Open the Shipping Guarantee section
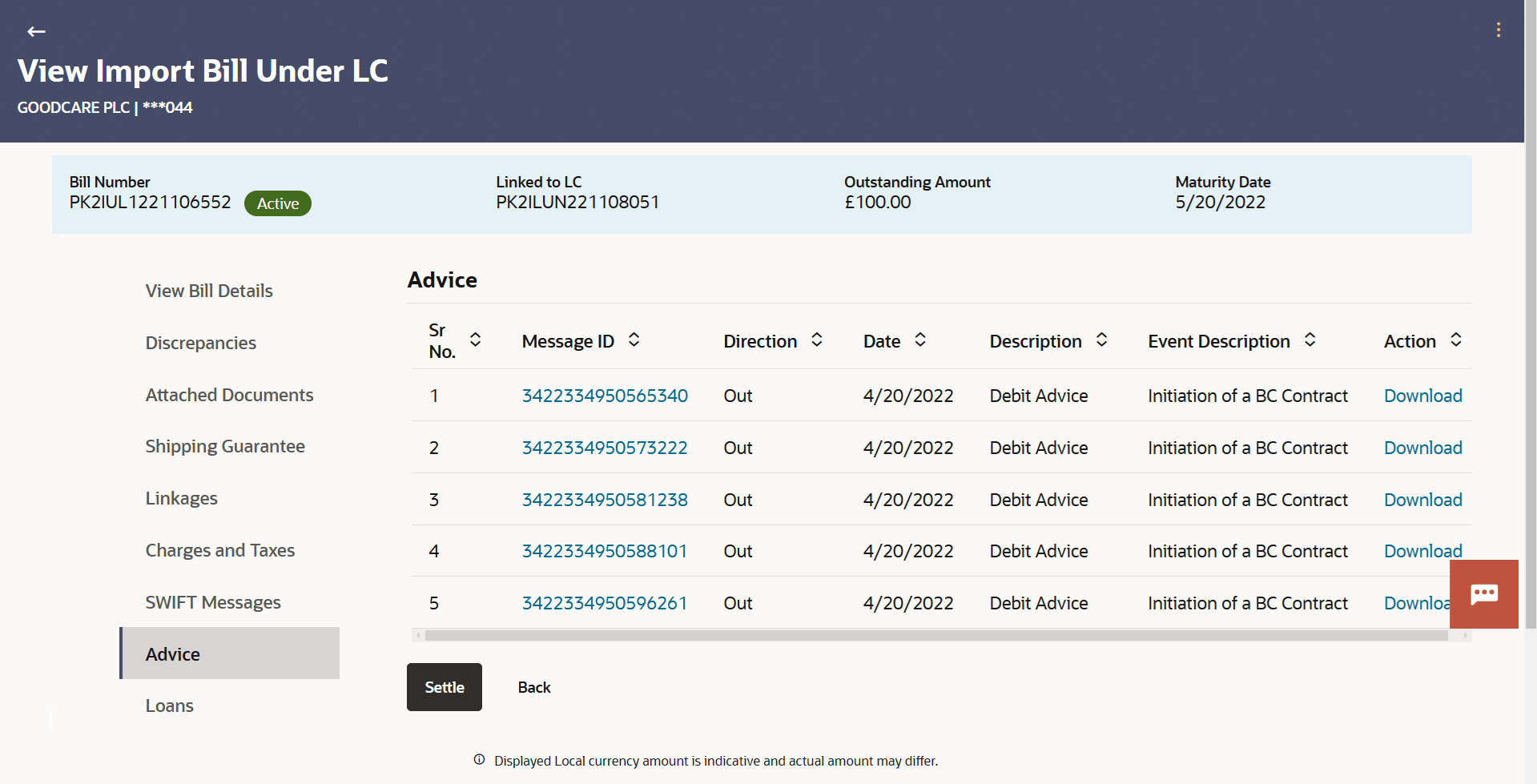This screenshot has height=784, width=1537. (x=225, y=446)
